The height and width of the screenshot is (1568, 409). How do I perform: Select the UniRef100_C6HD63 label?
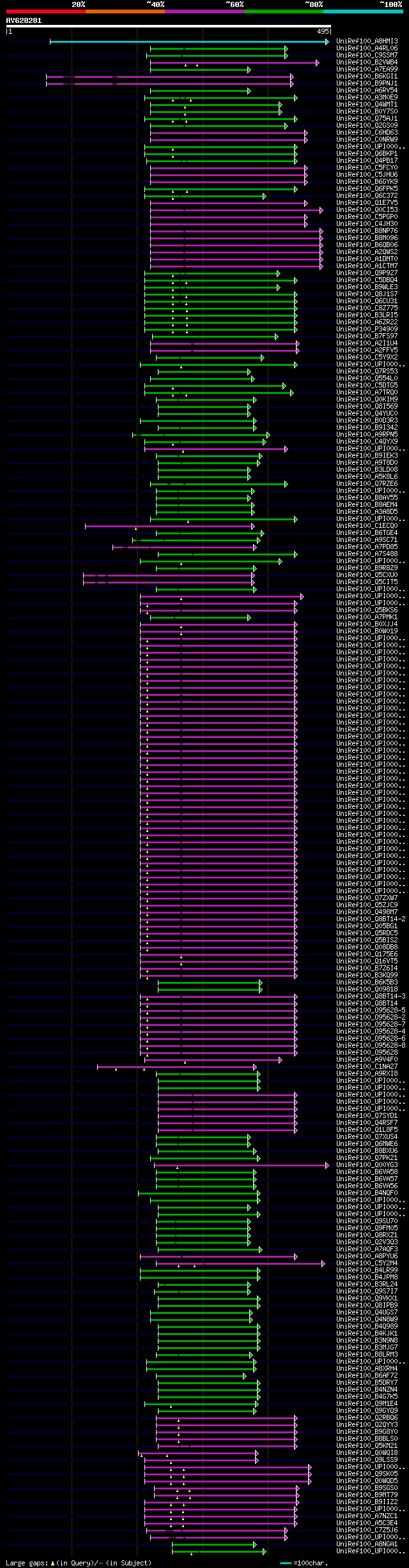367,133
